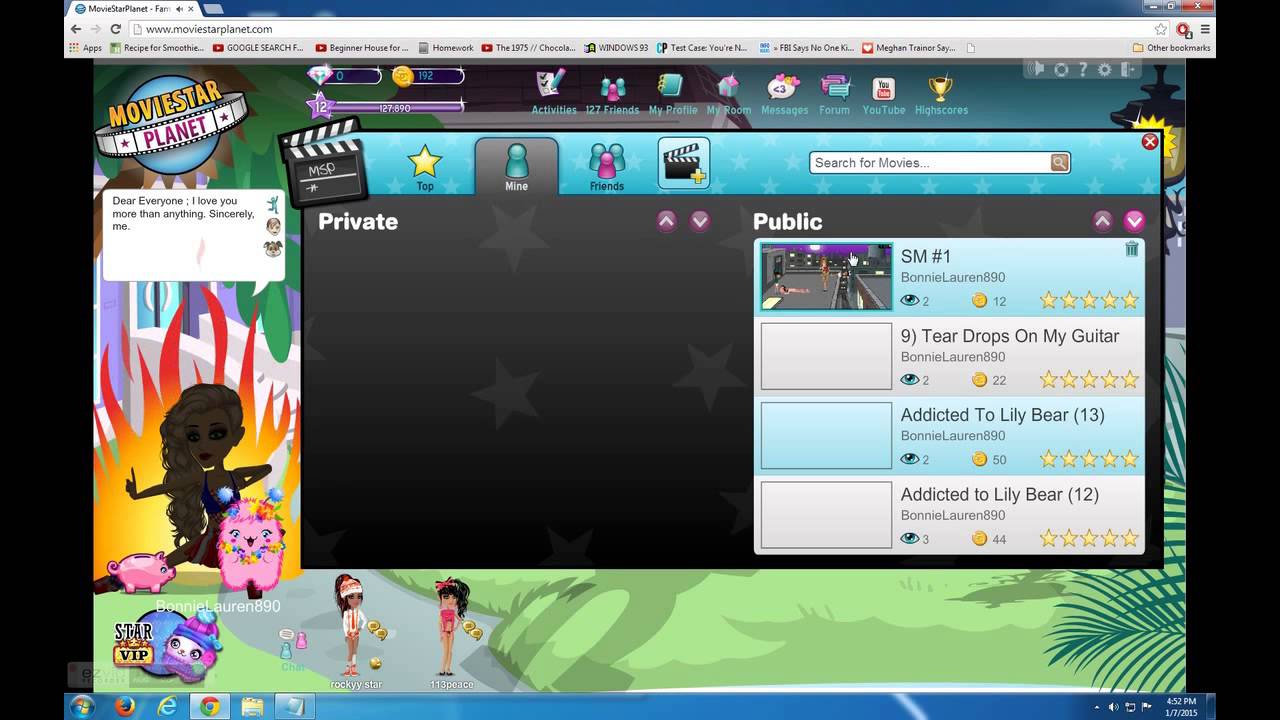Open the Other bookmarks folder
This screenshot has height=720, width=1280.
pyautogui.click(x=1171, y=48)
